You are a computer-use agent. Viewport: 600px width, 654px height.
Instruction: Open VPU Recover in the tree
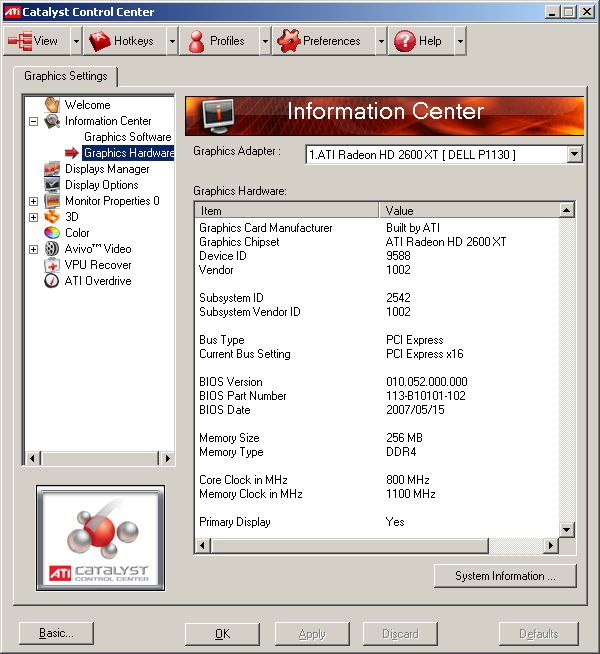[x=98, y=265]
